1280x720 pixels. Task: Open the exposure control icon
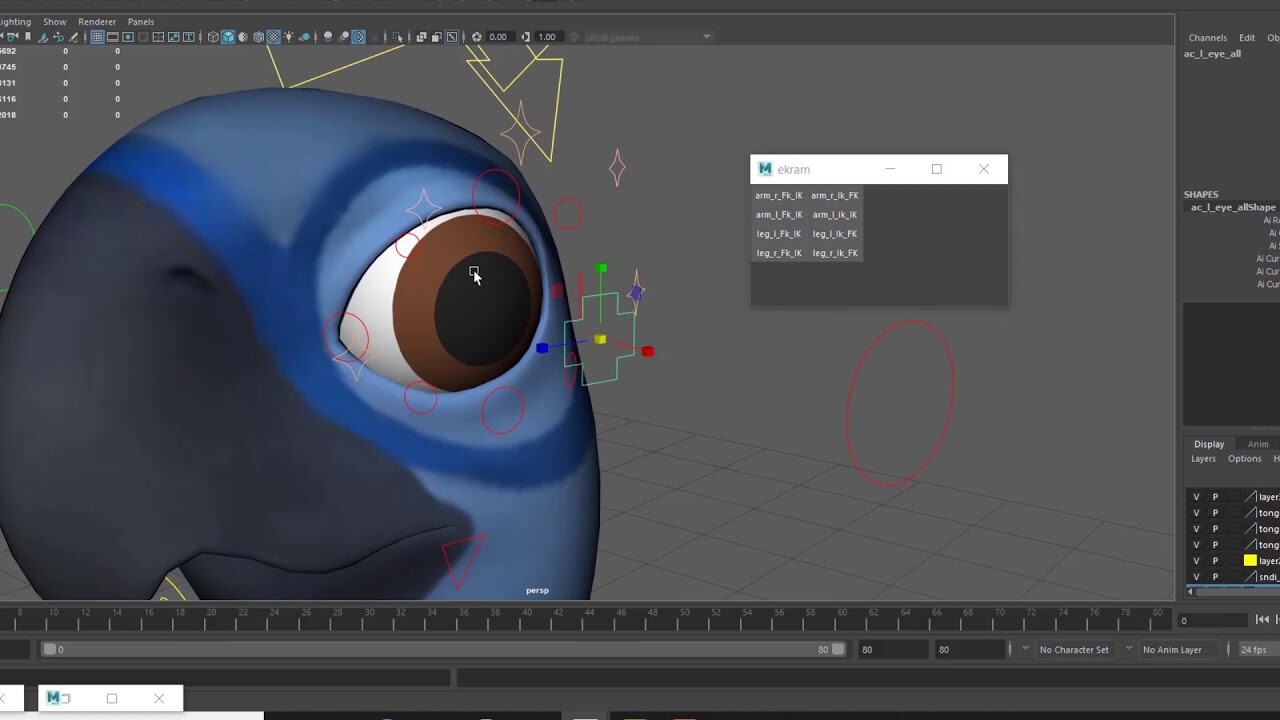click(477, 36)
